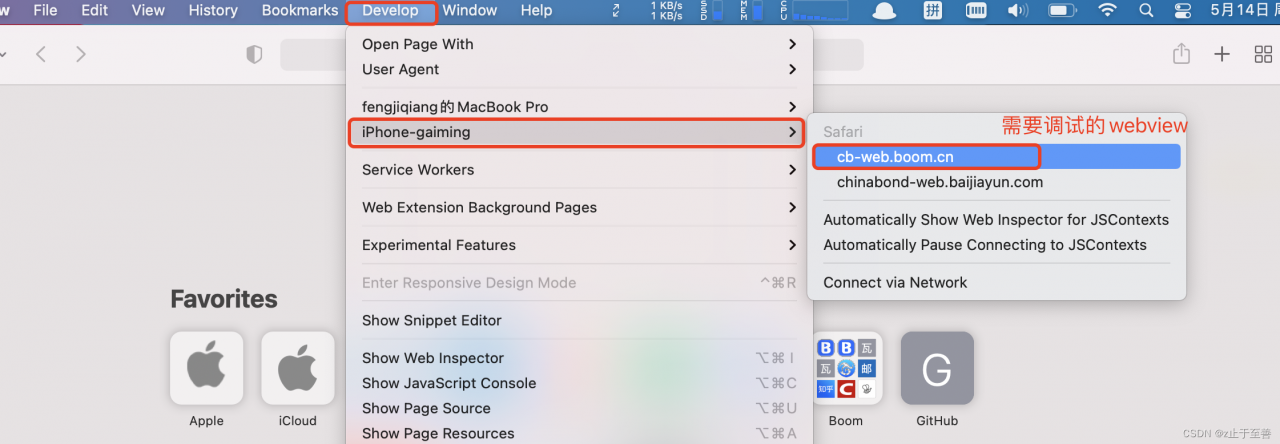Image resolution: width=1280 pixels, height=444 pixels.
Task: Choose Show Web Inspector
Action: [x=580, y=358]
